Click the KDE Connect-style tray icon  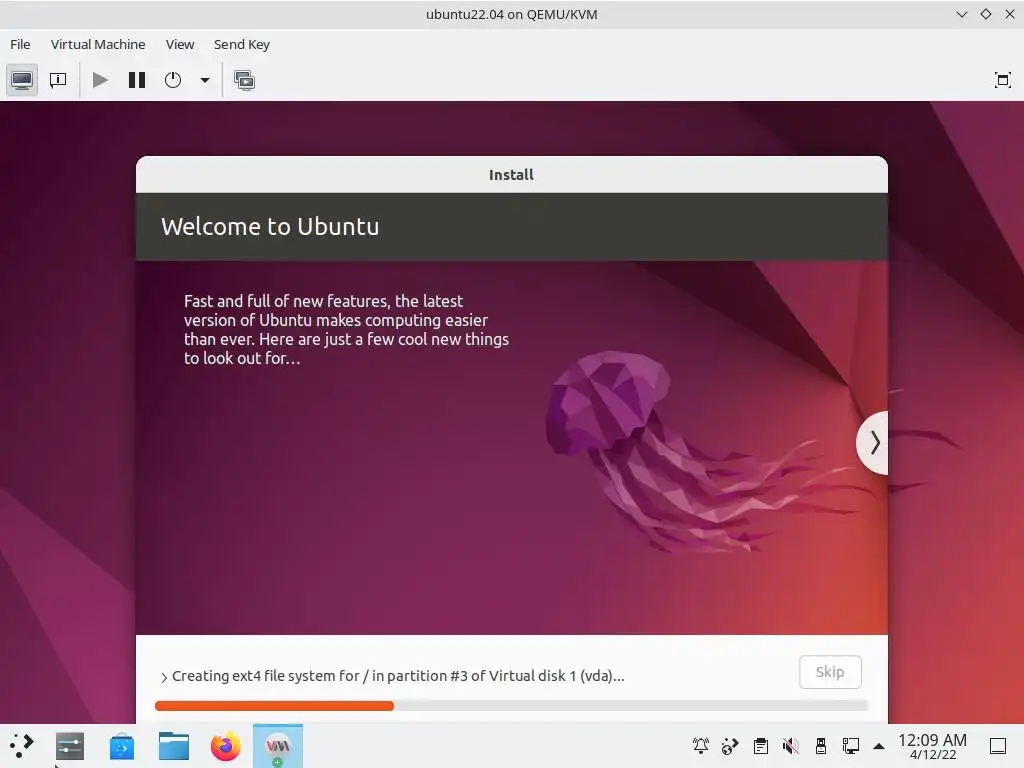(x=730, y=745)
